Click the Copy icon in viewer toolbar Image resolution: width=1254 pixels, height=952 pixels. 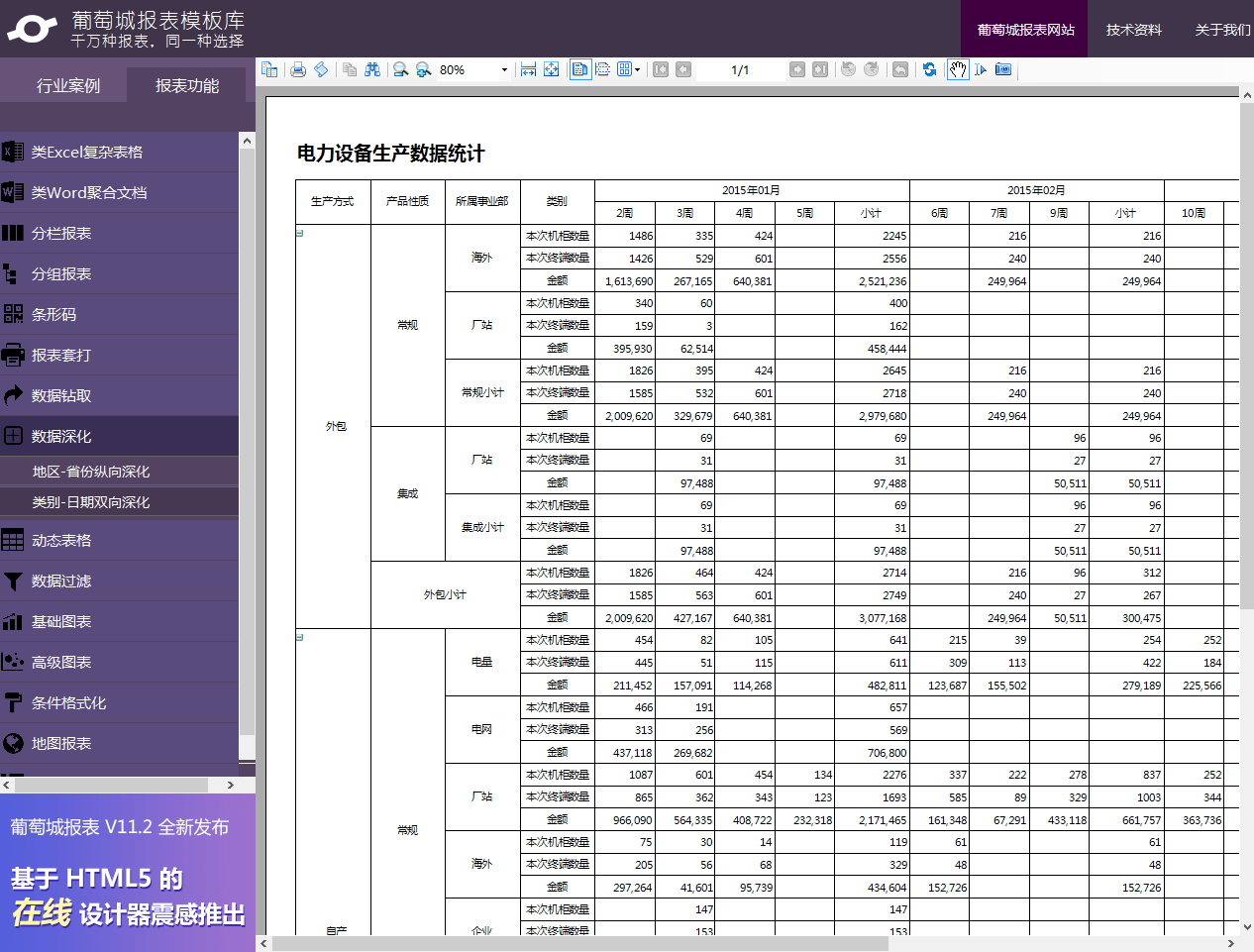(350, 69)
